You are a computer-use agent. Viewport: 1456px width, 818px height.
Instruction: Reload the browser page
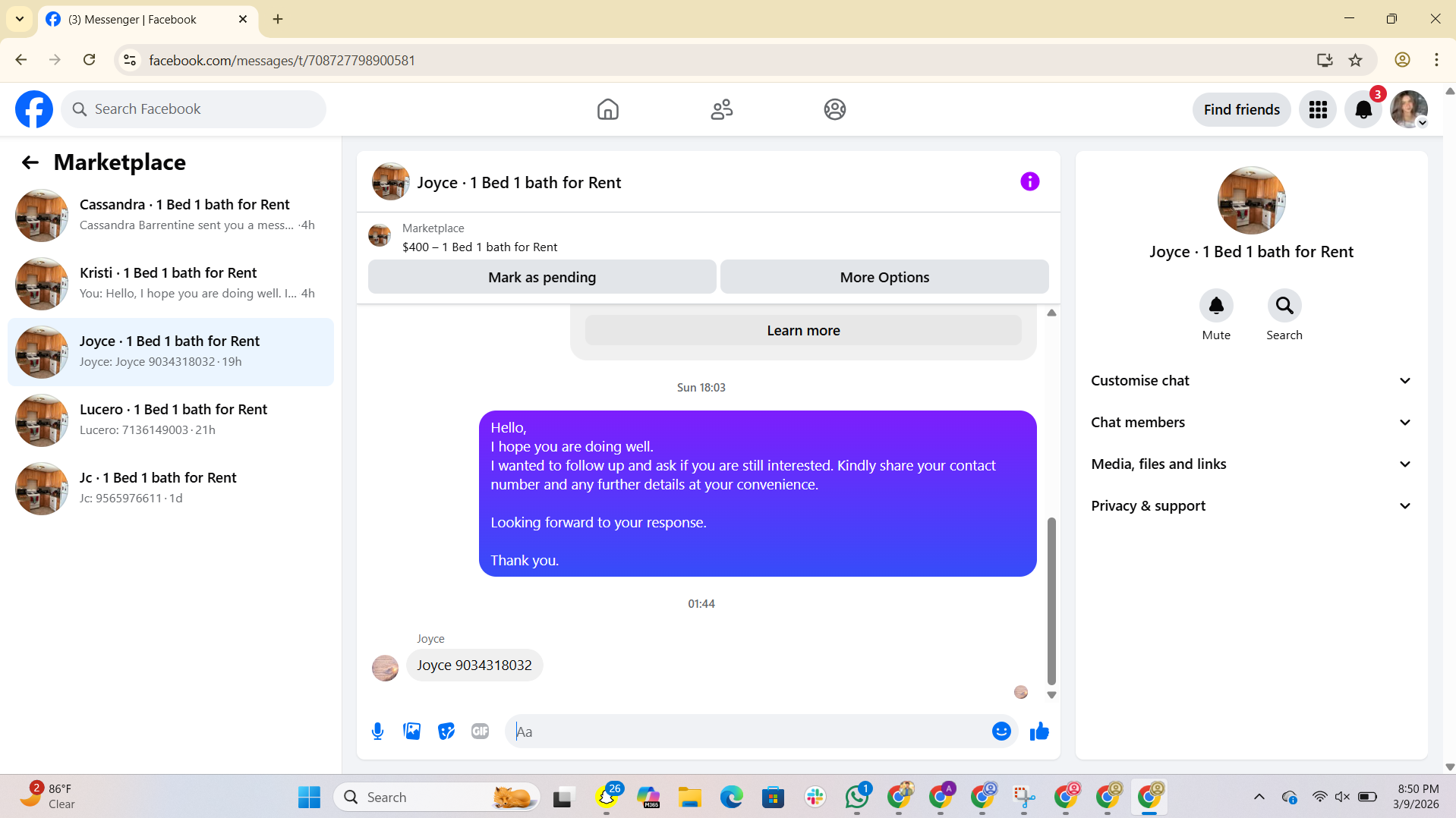[89, 60]
